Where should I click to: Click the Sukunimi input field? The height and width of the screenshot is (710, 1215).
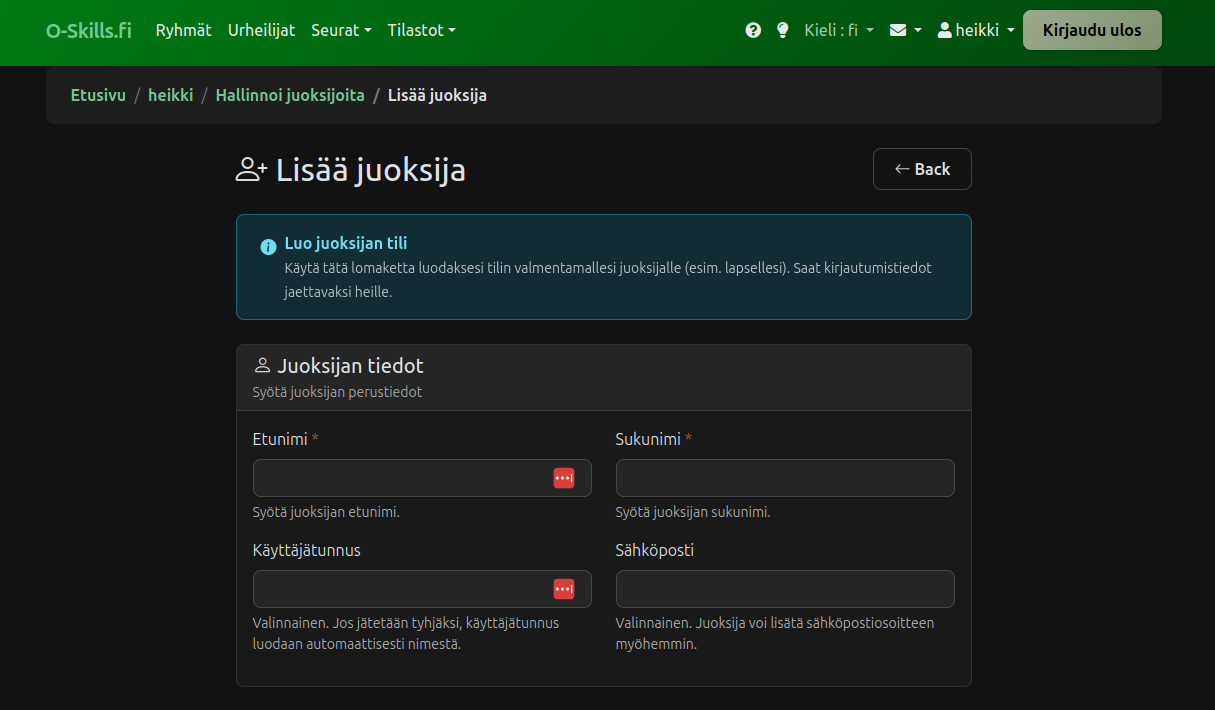tap(785, 478)
